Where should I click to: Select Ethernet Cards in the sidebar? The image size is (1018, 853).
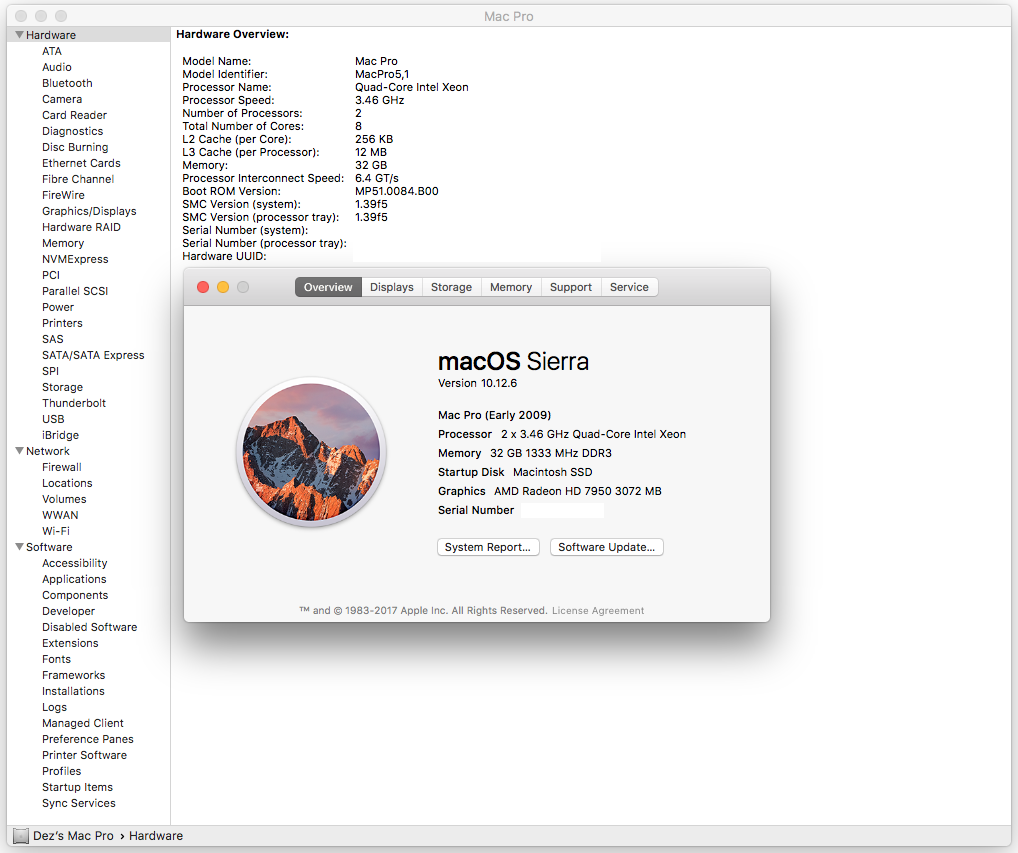(81, 163)
